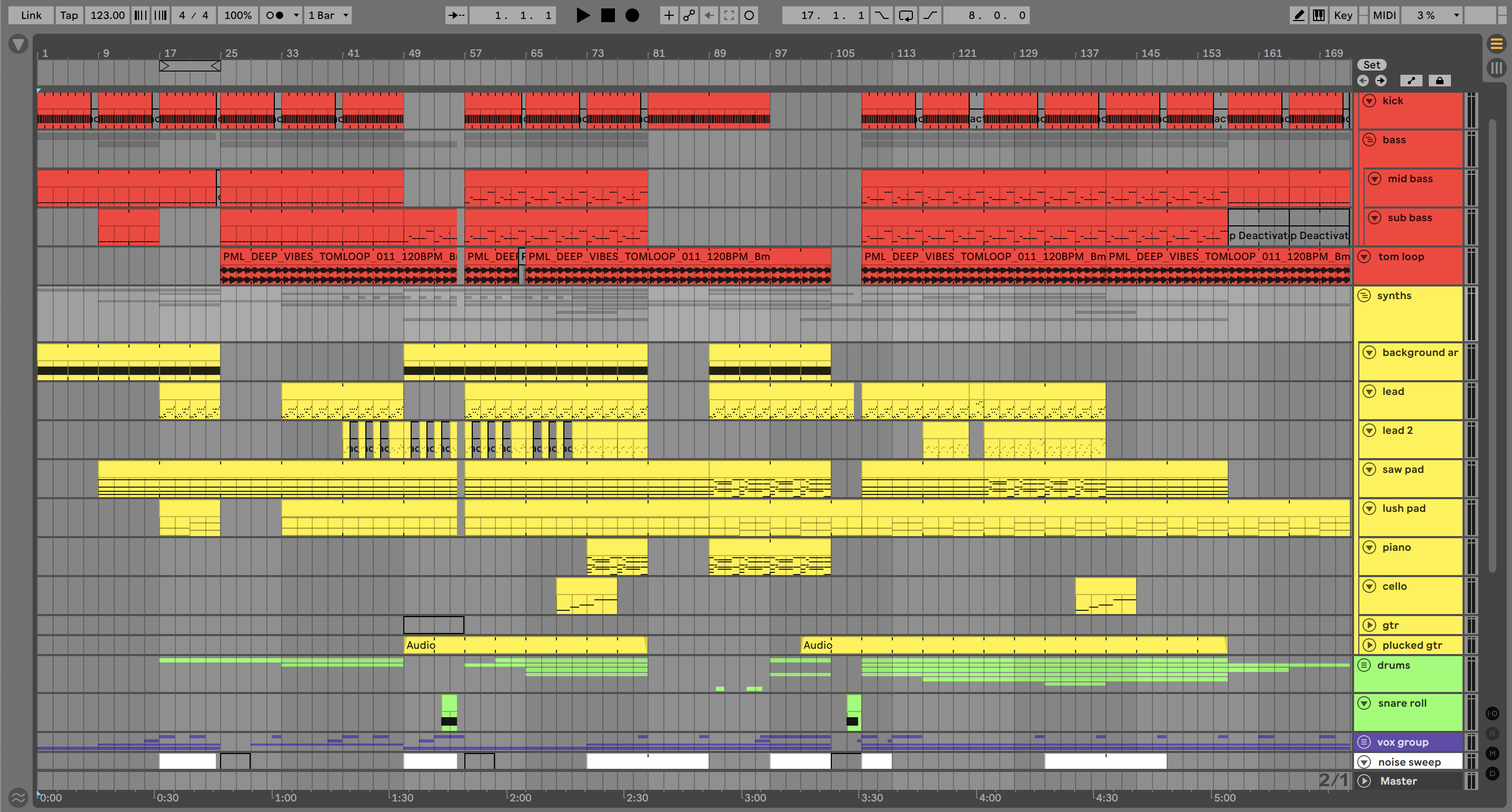This screenshot has height=812, width=1512.
Task: Collapse the synths group track
Action: pos(1364,295)
